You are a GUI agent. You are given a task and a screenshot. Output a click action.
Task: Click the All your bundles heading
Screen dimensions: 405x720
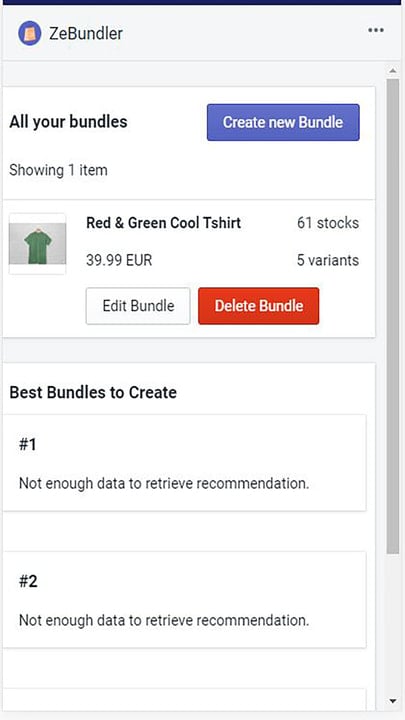point(68,122)
